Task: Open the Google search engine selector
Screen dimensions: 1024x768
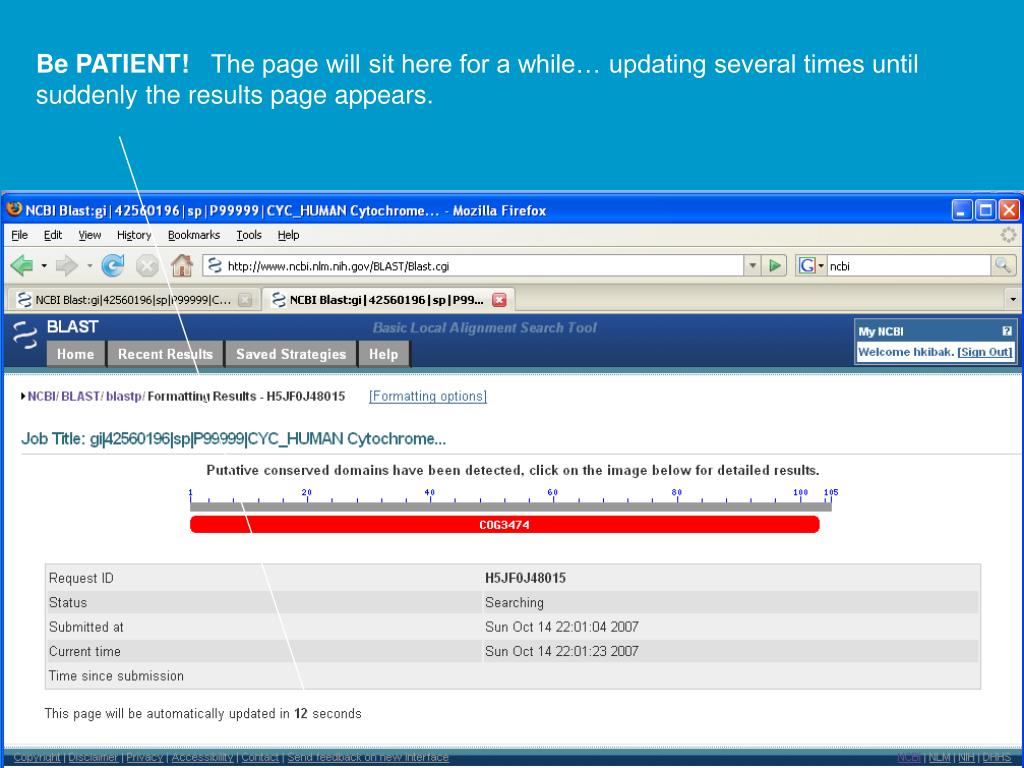Action: point(811,266)
